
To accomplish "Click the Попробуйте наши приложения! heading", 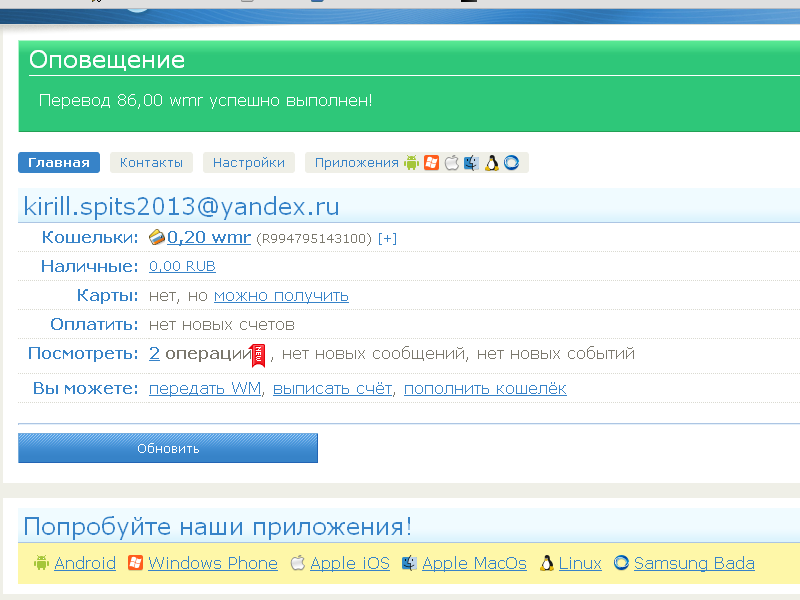I will [218, 527].
